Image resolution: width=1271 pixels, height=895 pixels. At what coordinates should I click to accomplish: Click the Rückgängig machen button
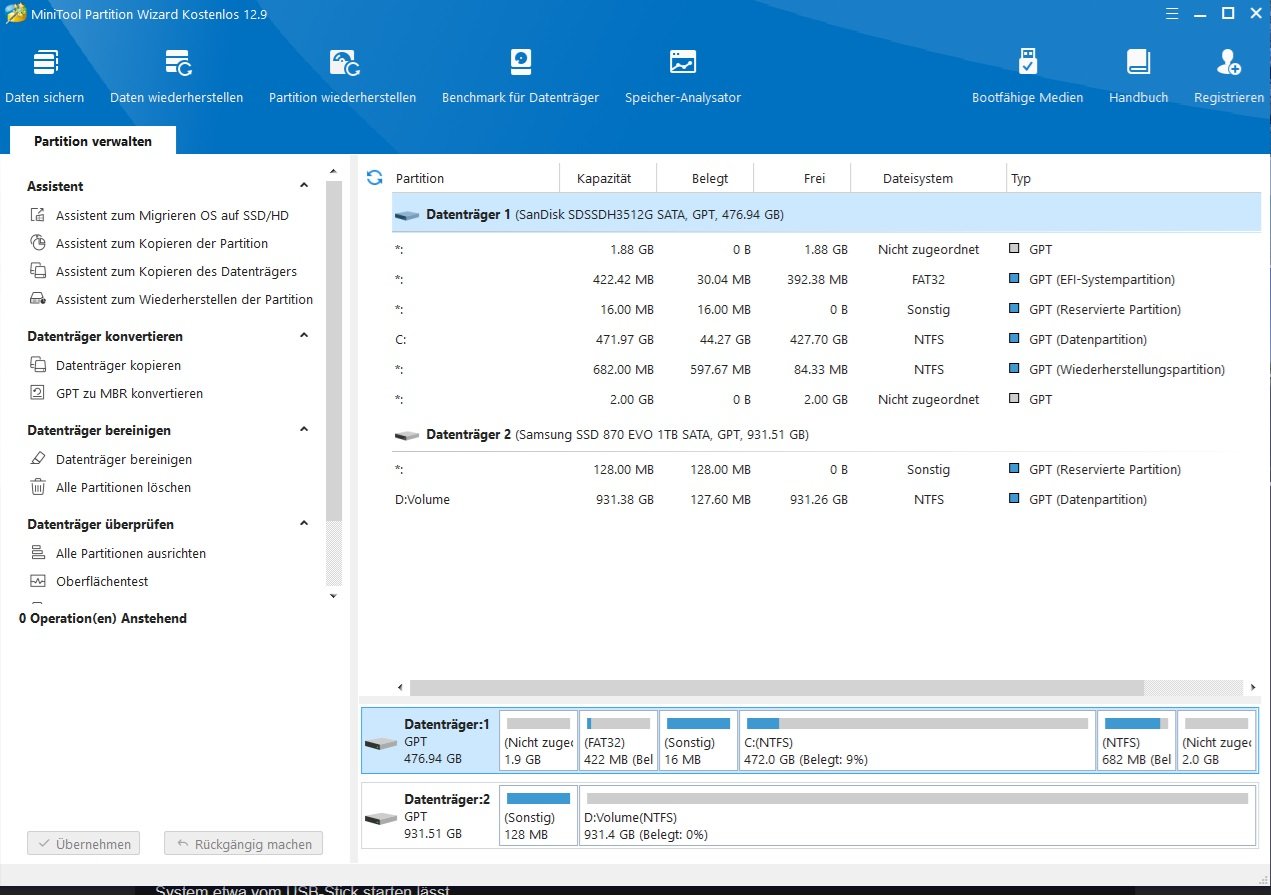tap(244, 844)
